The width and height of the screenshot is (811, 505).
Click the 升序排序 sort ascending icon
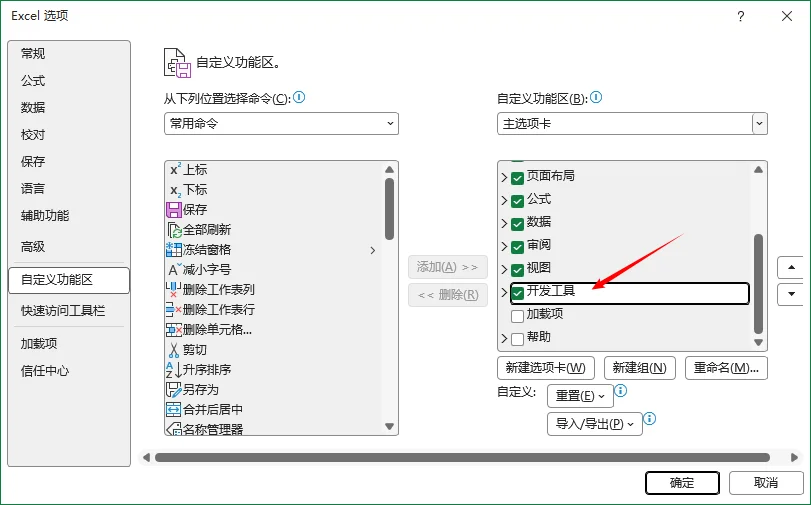(x=174, y=369)
